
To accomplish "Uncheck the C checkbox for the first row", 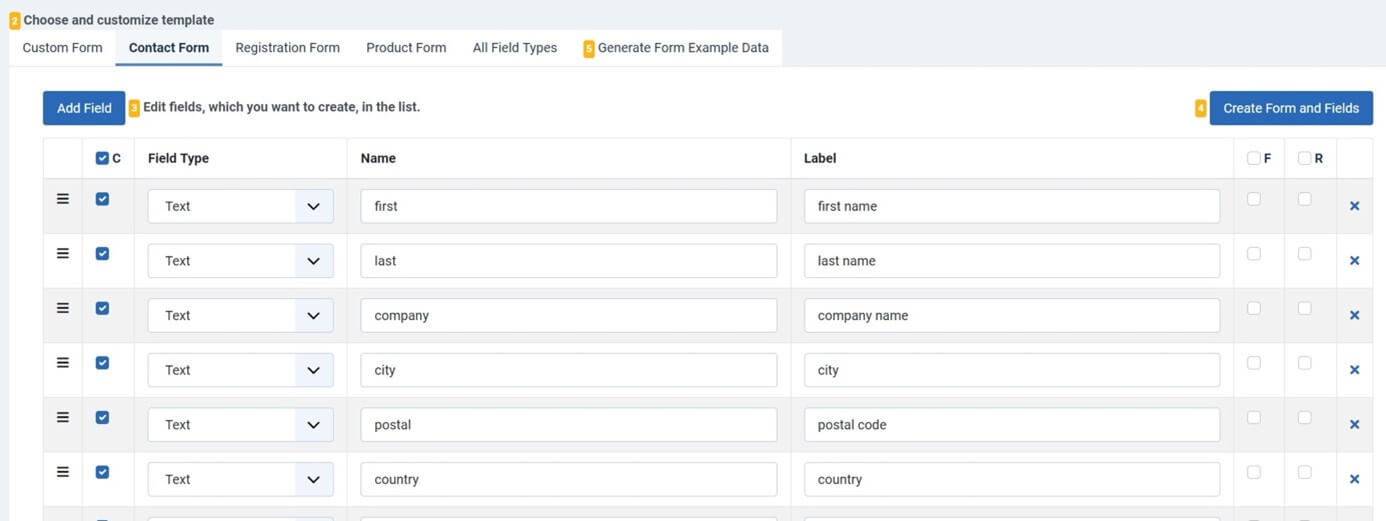I will [x=102, y=199].
